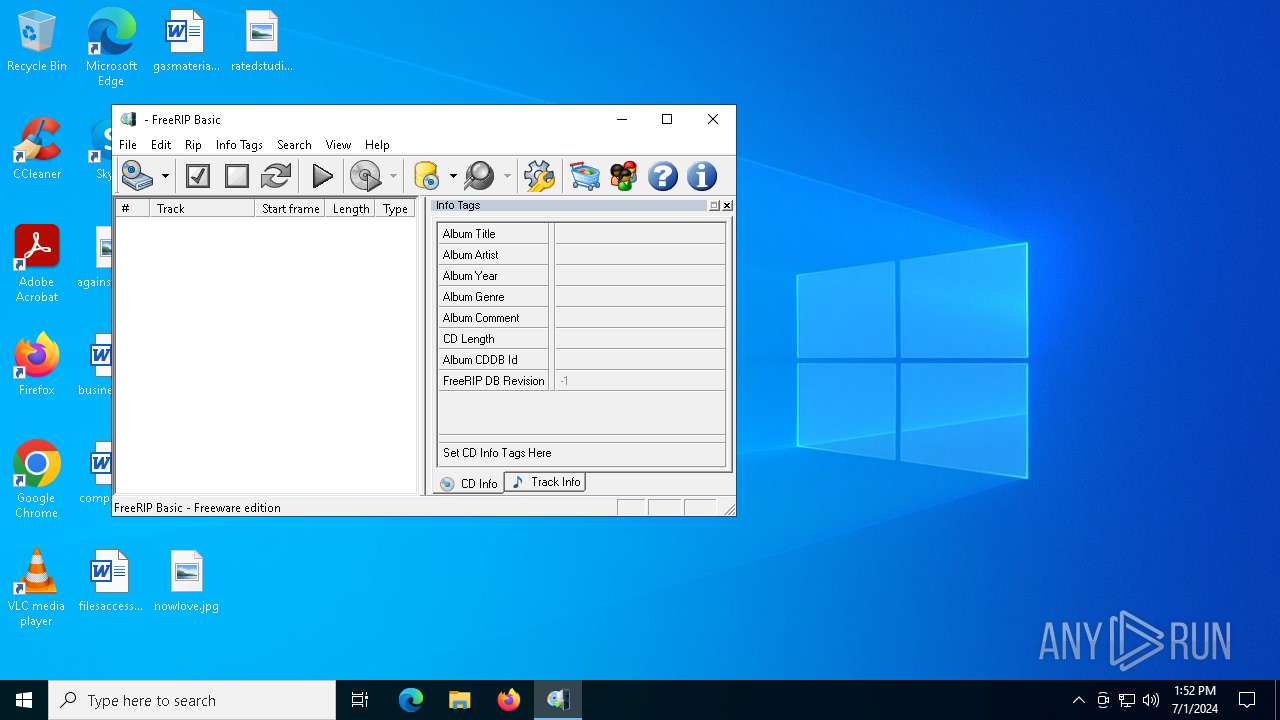Screen dimensions: 1280x720
Task: Click Deselect All Tracks empty box icon
Action: click(x=237, y=176)
